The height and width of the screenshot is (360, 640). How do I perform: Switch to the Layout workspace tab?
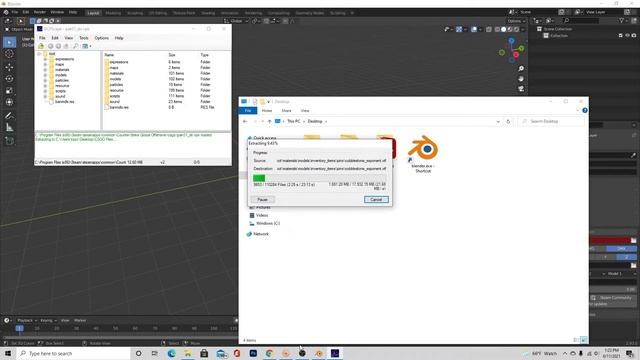click(93, 13)
